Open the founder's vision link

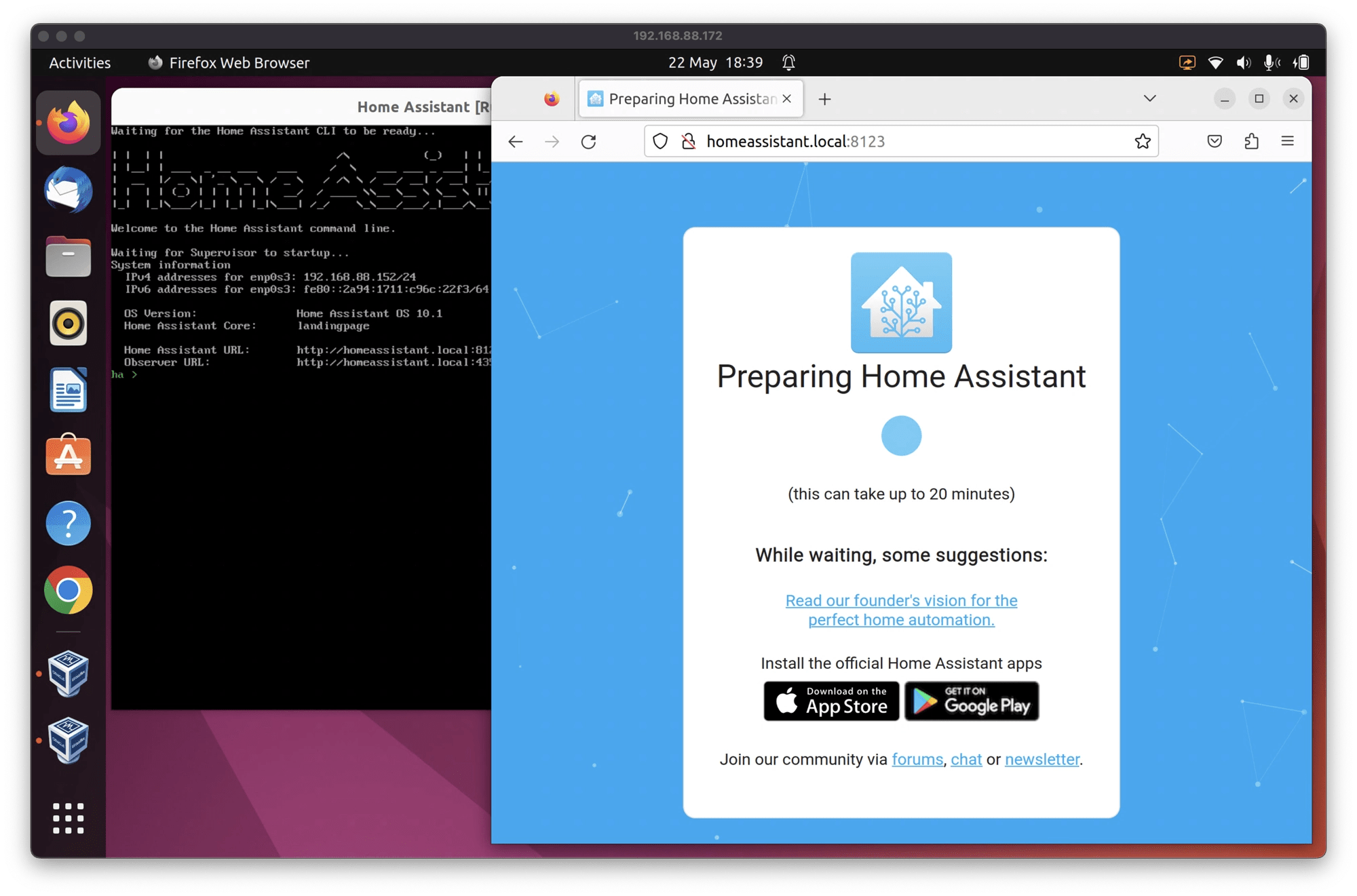click(900, 609)
